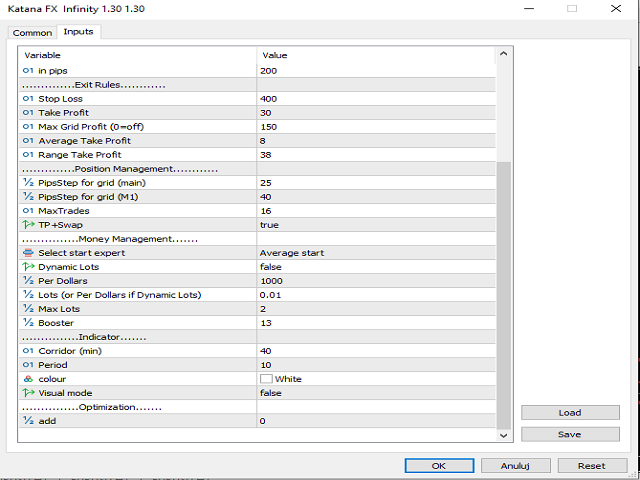Click the Load button
Image resolution: width=640 pixels, height=480 pixels.
[x=570, y=413]
